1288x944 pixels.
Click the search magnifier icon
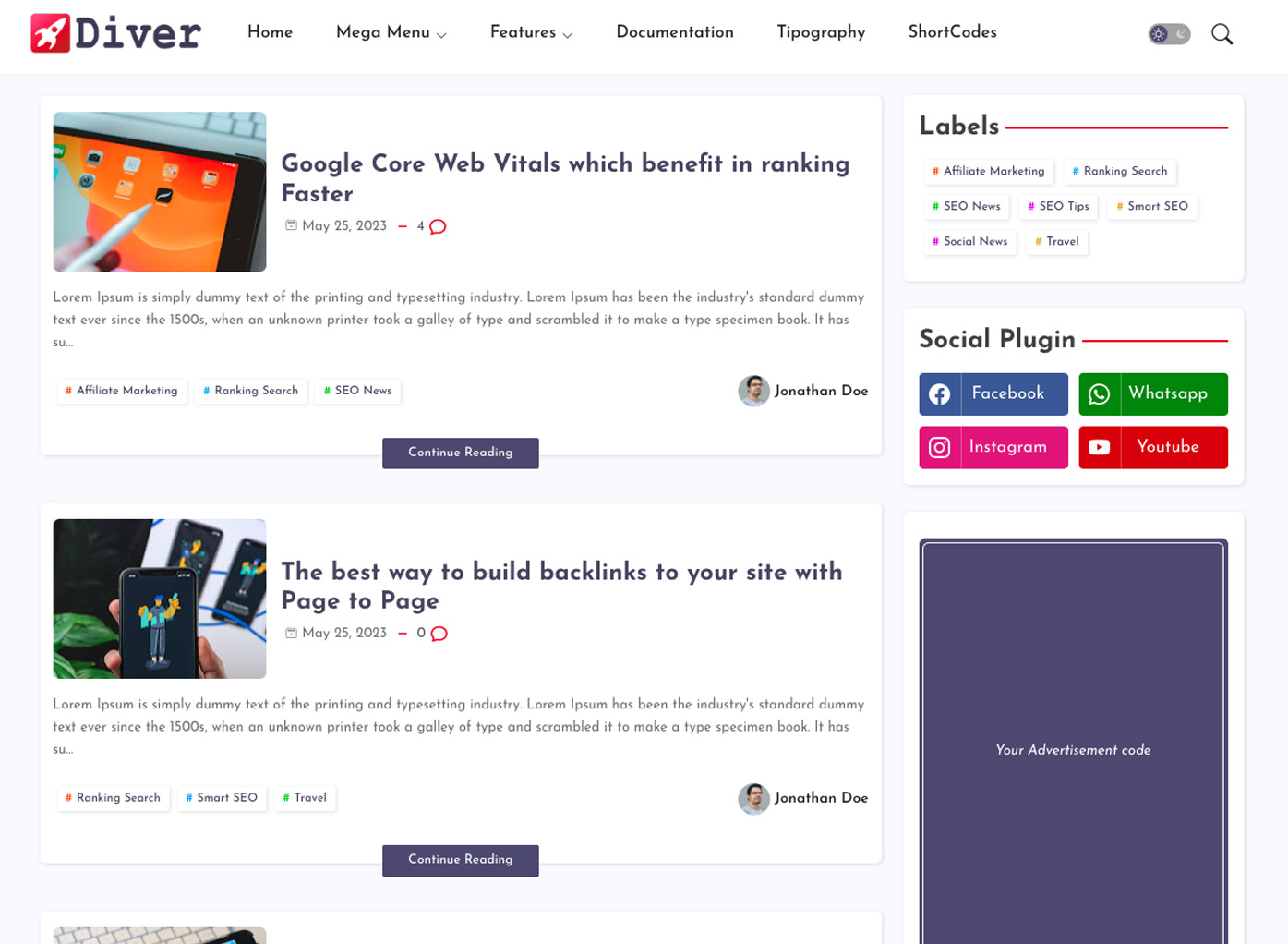click(1222, 34)
